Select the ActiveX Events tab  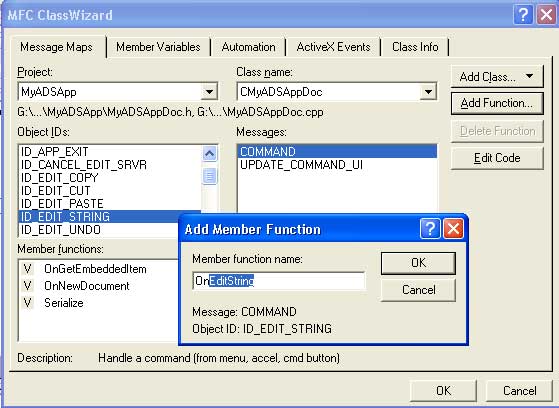point(333,47)
